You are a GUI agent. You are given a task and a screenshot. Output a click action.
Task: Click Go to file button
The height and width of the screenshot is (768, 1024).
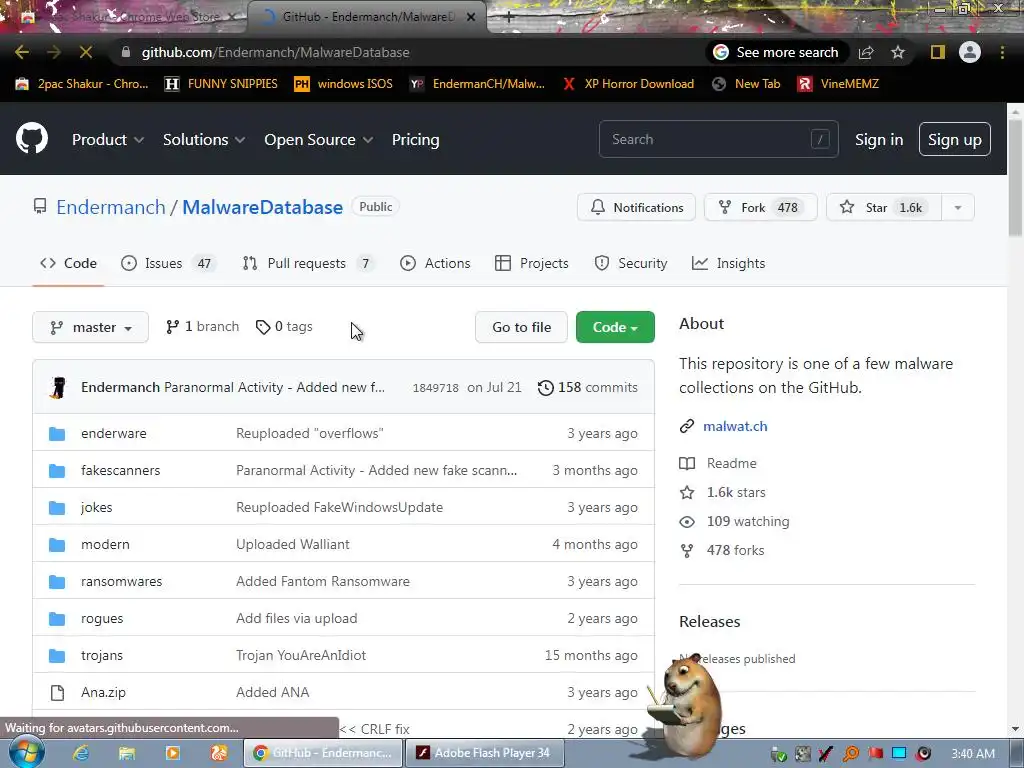point(521,327)
